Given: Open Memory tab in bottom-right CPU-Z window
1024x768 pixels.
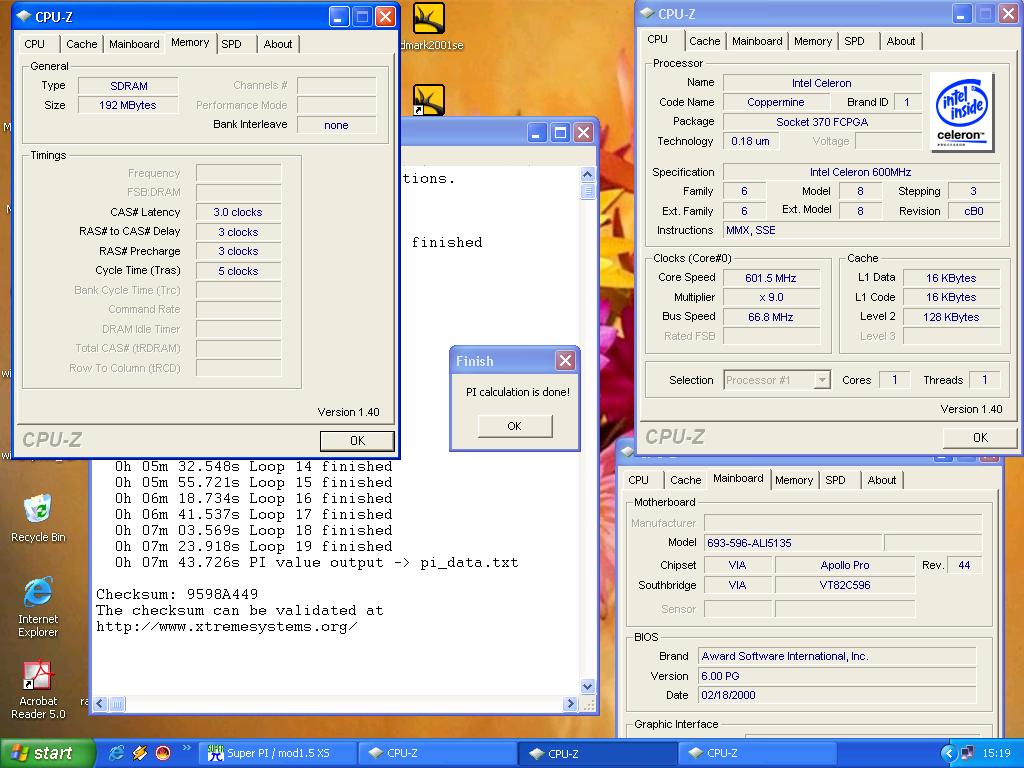Looking at the screenshot, I should click(793, 480).
